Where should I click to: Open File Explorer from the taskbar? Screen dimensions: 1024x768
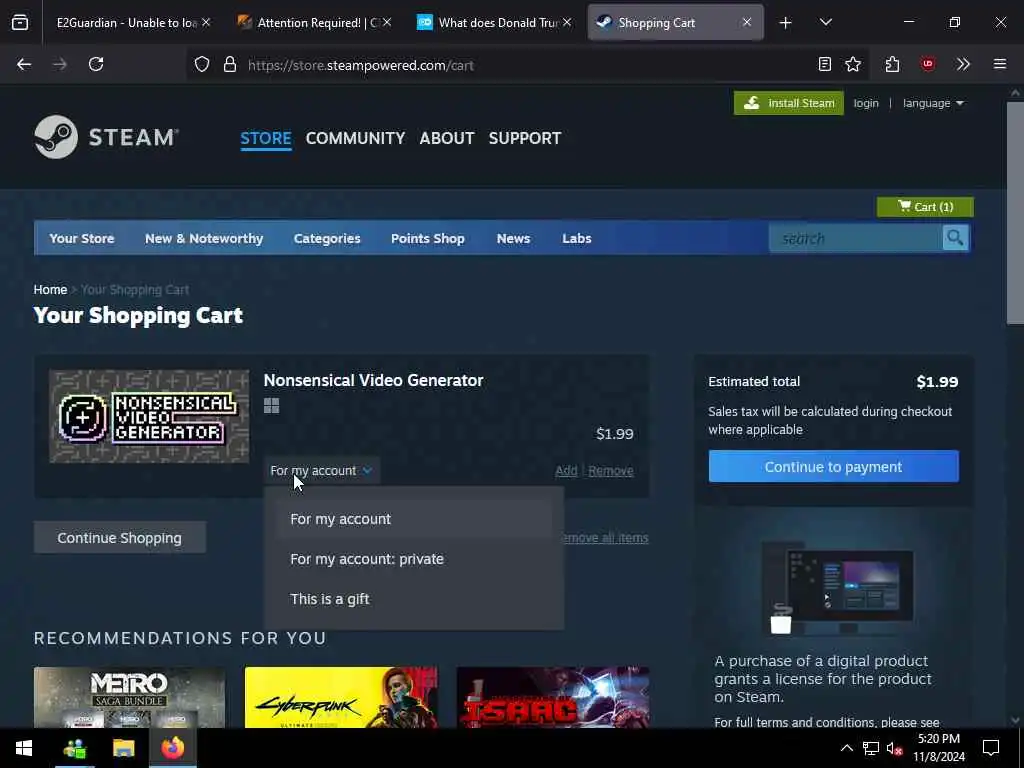tap(123, 748)
